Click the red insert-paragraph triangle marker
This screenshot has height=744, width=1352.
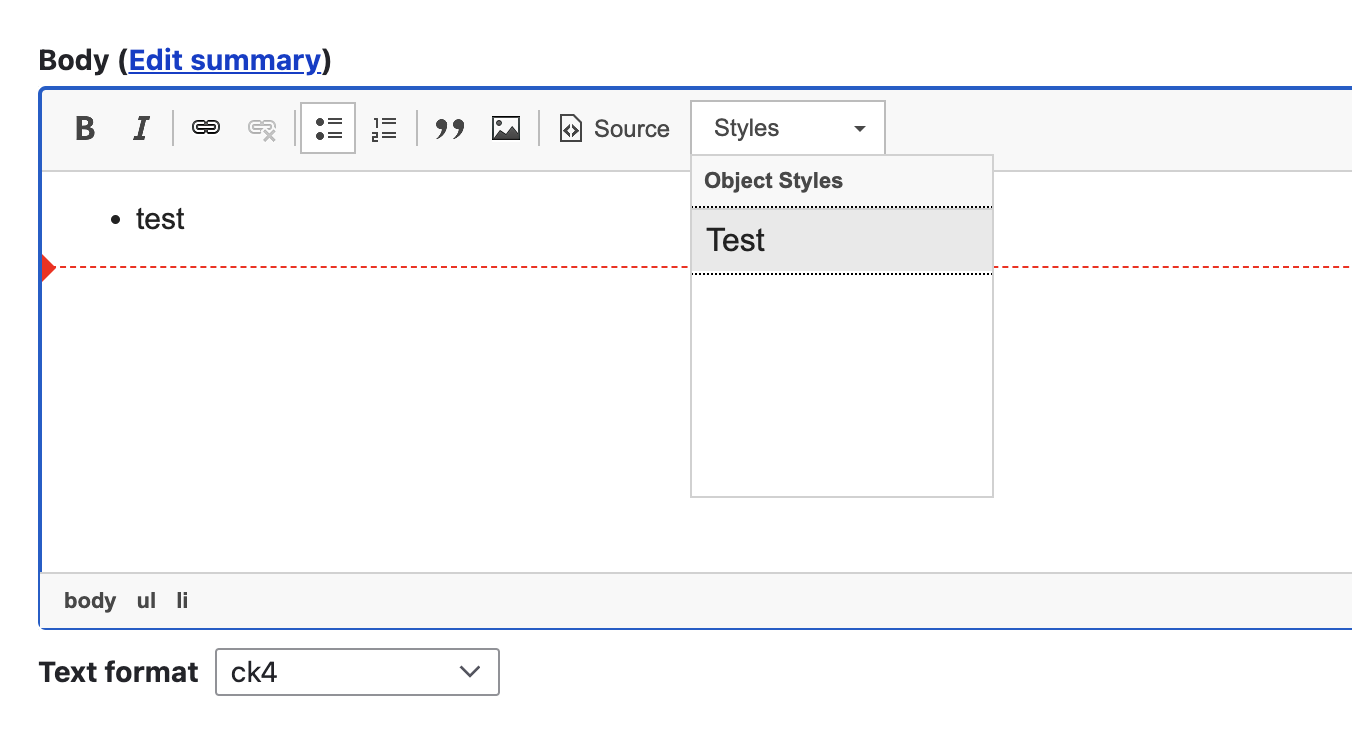pyautogui.click(x=47, y=268)
